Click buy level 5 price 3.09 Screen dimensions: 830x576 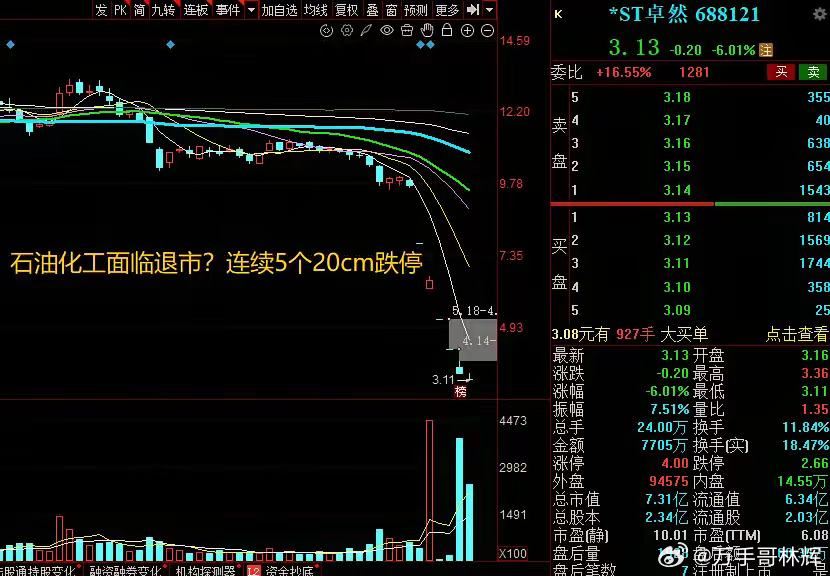coord(677,310)
